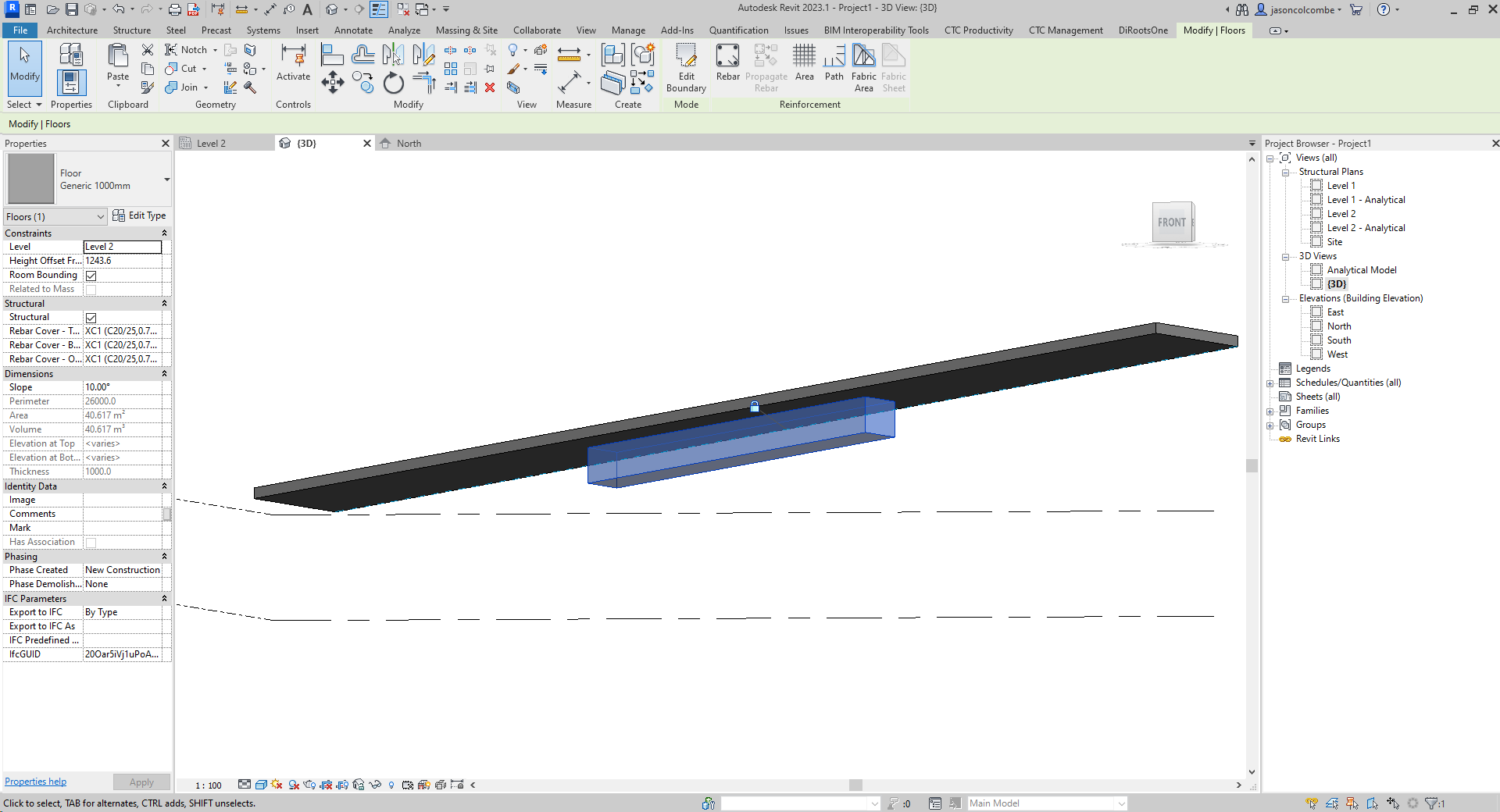
Task: Open the Properties help link
Action: click(34, 781)
